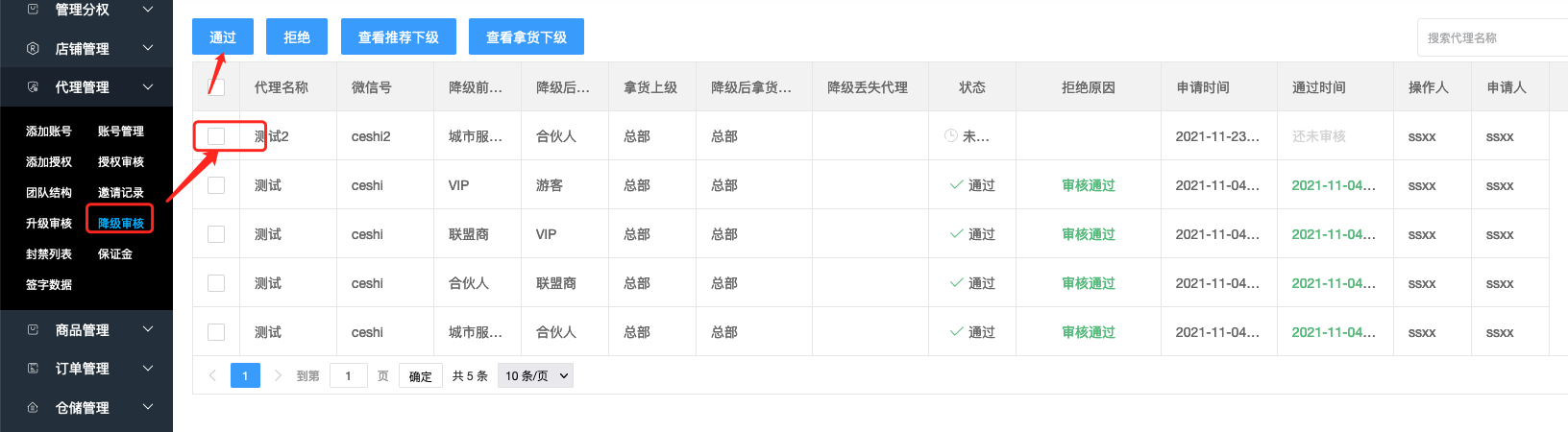This screenshot has width=1568, height=432.
Task: Check the checkbox for the 测试2 row
Action: [x=216, y=136]
